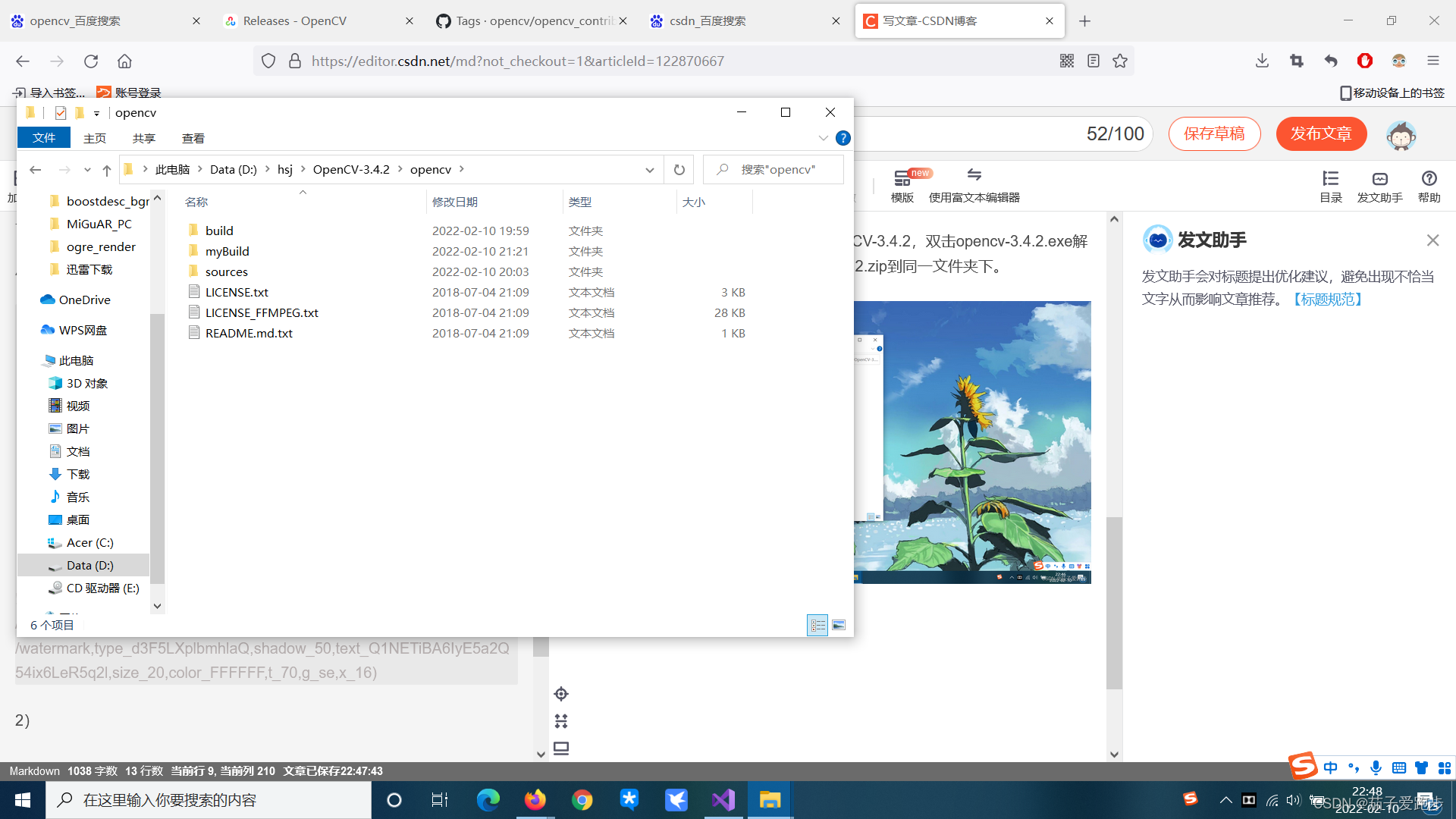
Task: Open the 查看 ribbon tab
Action: [x=193, y=138]
